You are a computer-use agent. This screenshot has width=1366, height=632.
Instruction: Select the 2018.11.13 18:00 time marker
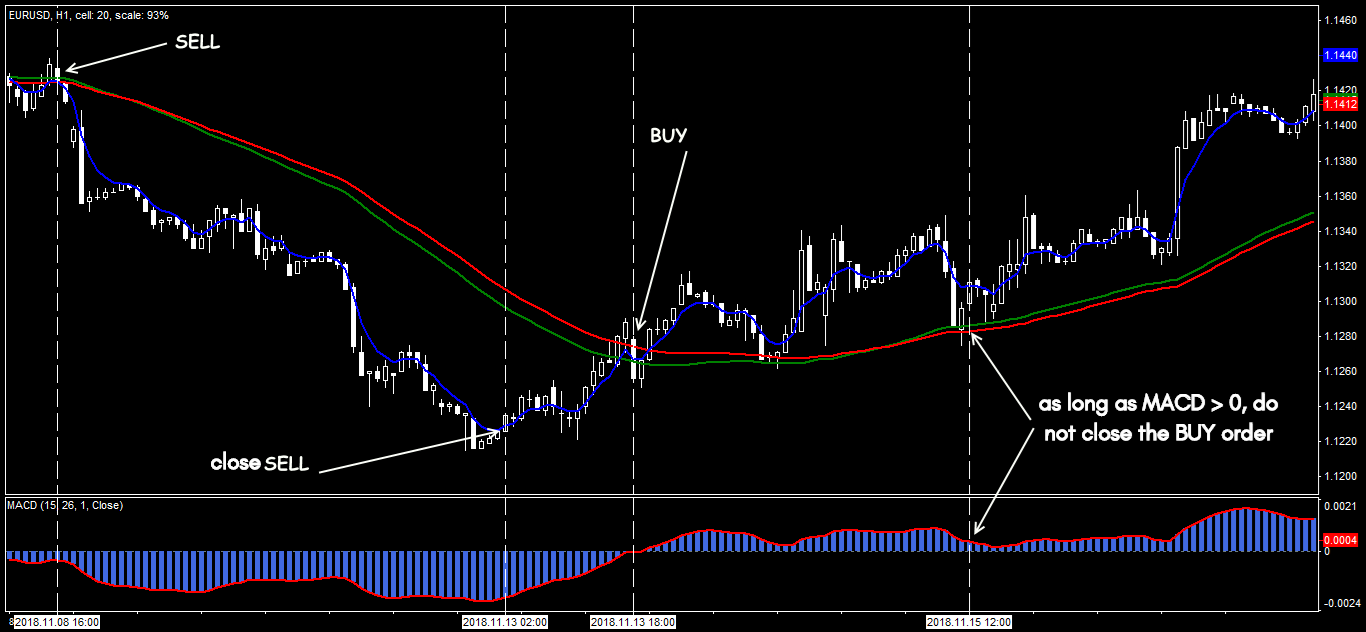click(x=633, y=622)
